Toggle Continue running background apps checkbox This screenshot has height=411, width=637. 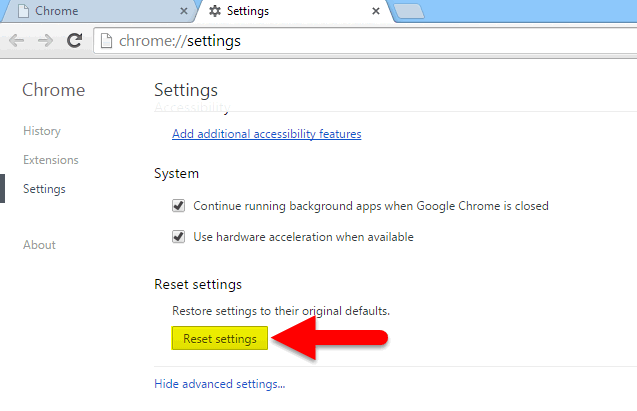coord(178,206)
